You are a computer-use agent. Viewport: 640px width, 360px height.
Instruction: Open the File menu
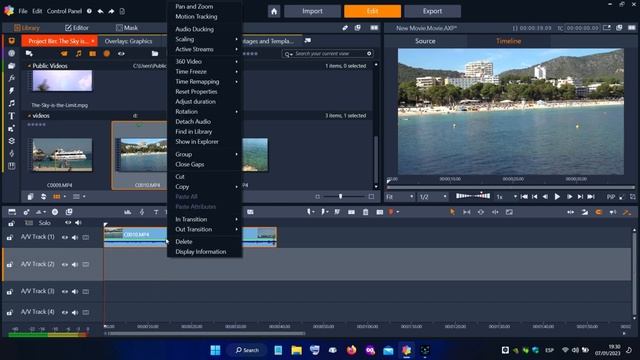click(x=23, y=11)
